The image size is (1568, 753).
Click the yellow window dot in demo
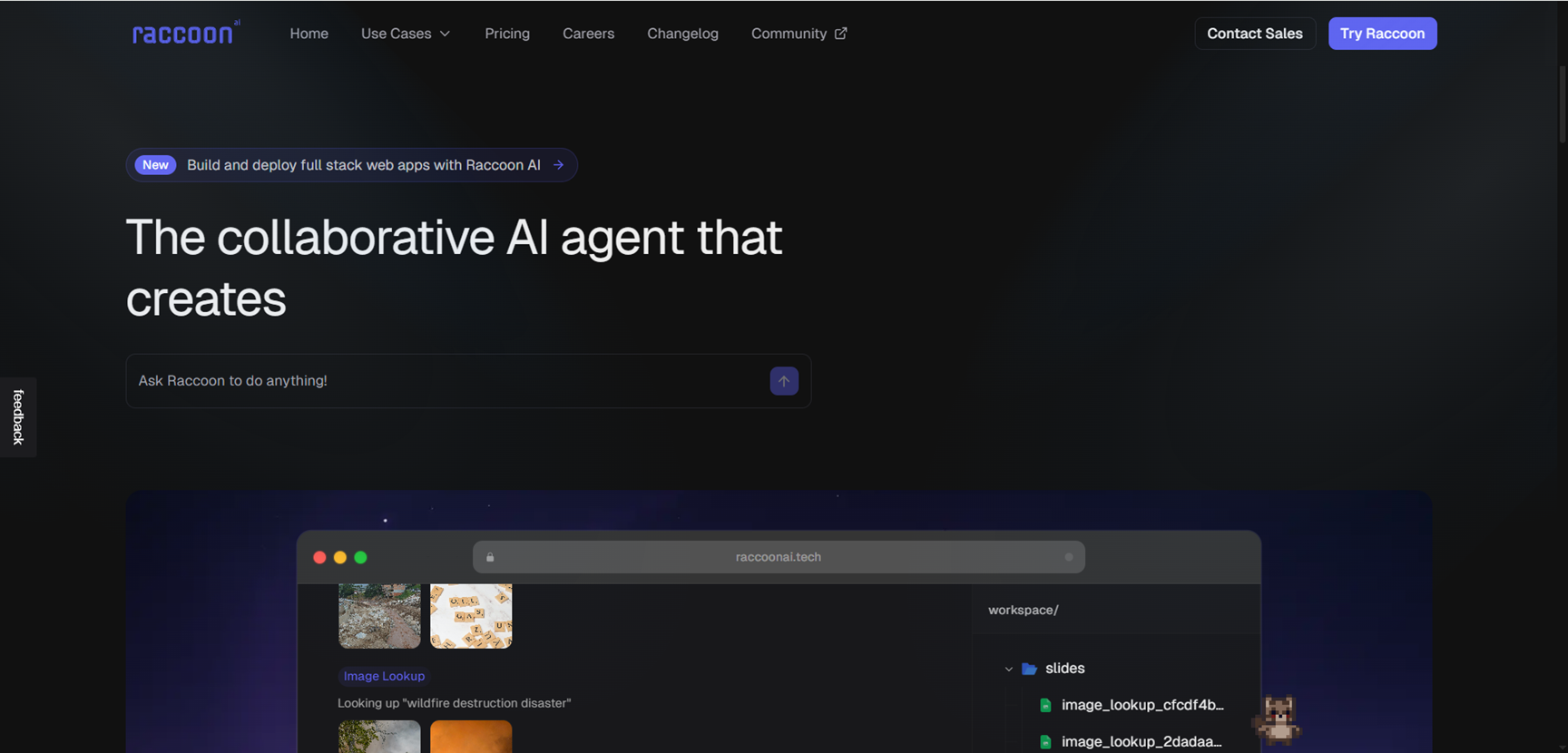(x=340, y=557)
